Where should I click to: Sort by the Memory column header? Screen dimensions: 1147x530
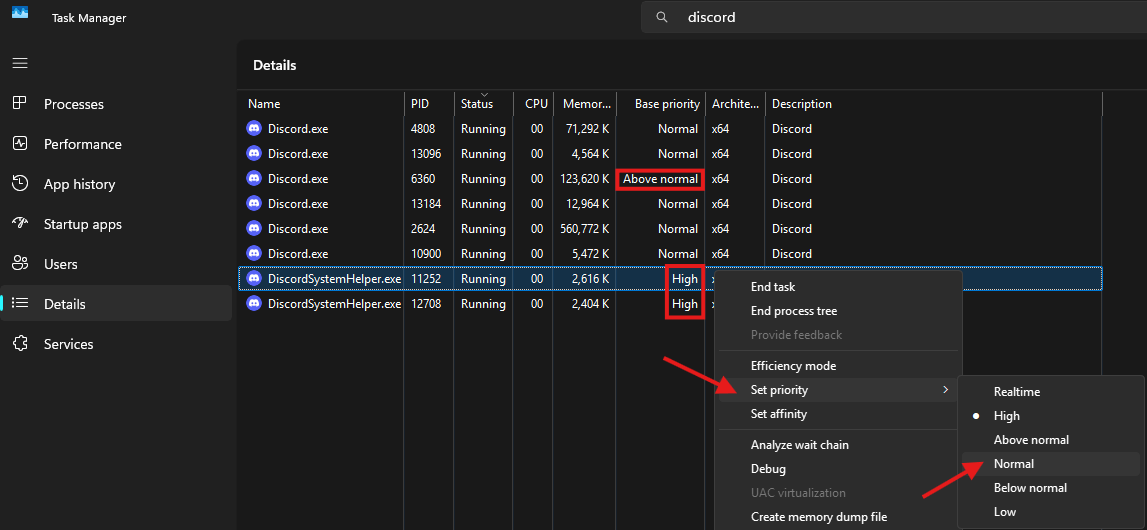coord(585,104)
